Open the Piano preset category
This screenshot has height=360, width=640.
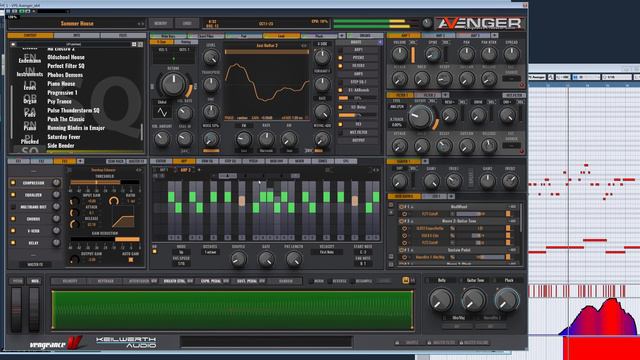pyautogui.click(x=29, y=128)
